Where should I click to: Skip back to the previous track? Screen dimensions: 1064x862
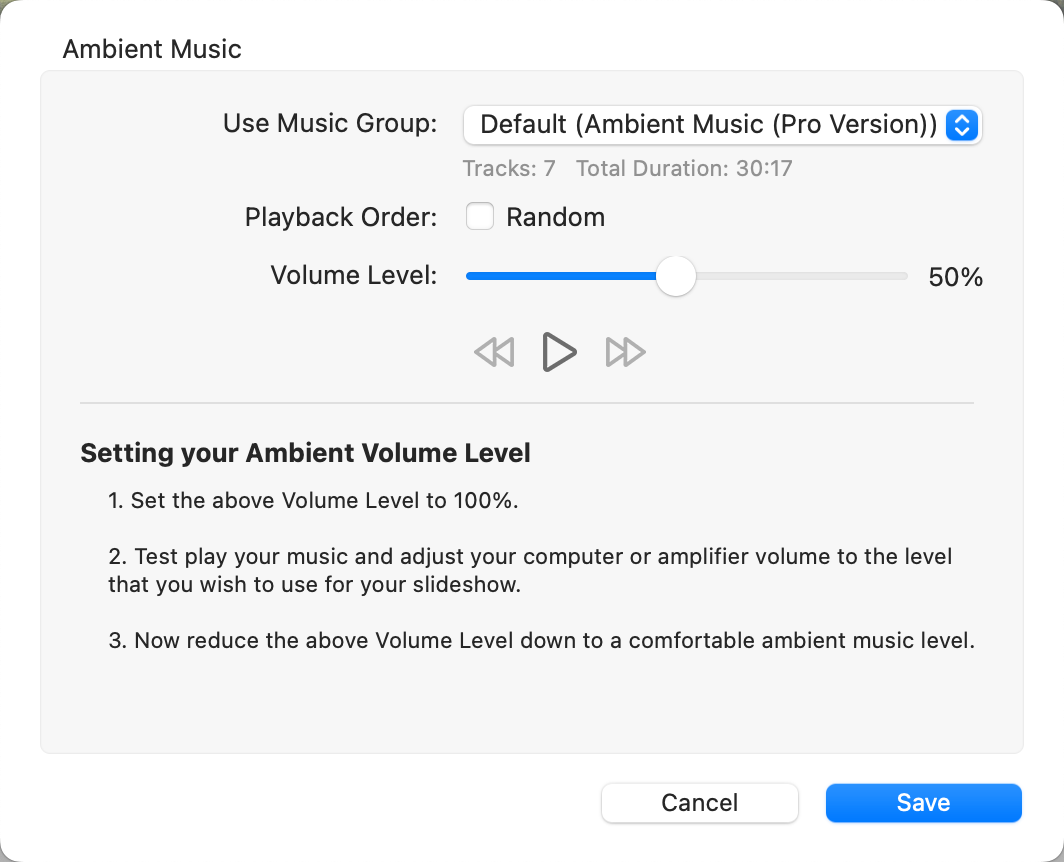(494, 352)
